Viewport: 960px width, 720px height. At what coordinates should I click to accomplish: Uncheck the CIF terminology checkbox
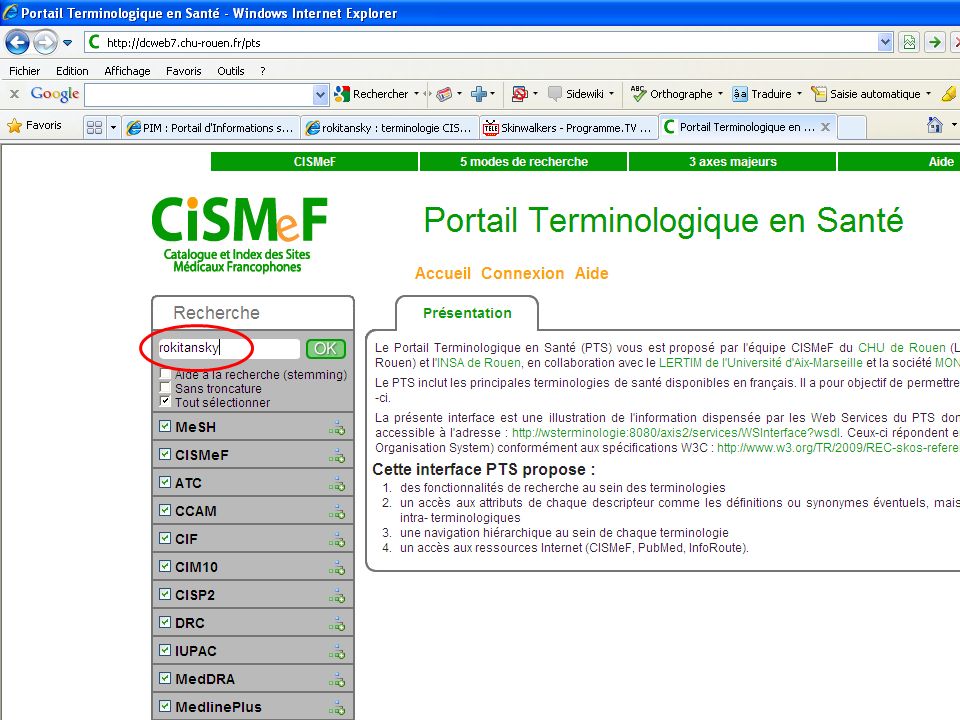click(x=165, y=538)
